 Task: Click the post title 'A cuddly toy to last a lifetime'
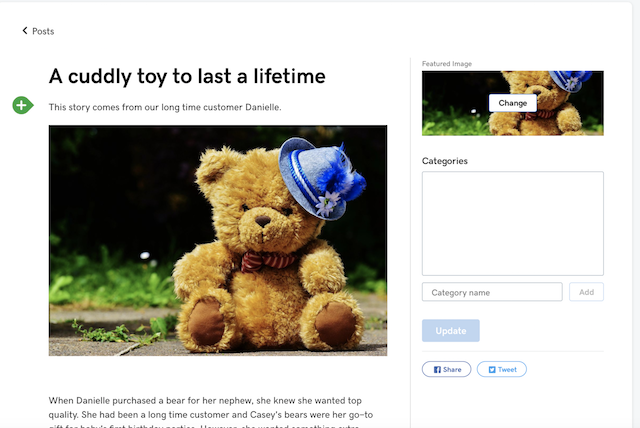click(187, 76)
